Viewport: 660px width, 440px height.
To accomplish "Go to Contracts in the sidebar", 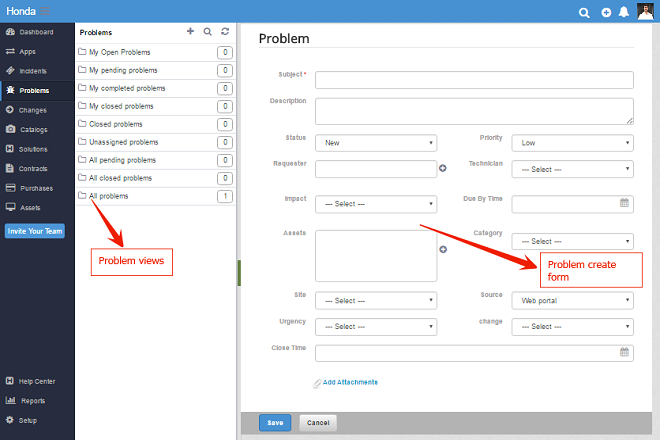I will (37, 168).
